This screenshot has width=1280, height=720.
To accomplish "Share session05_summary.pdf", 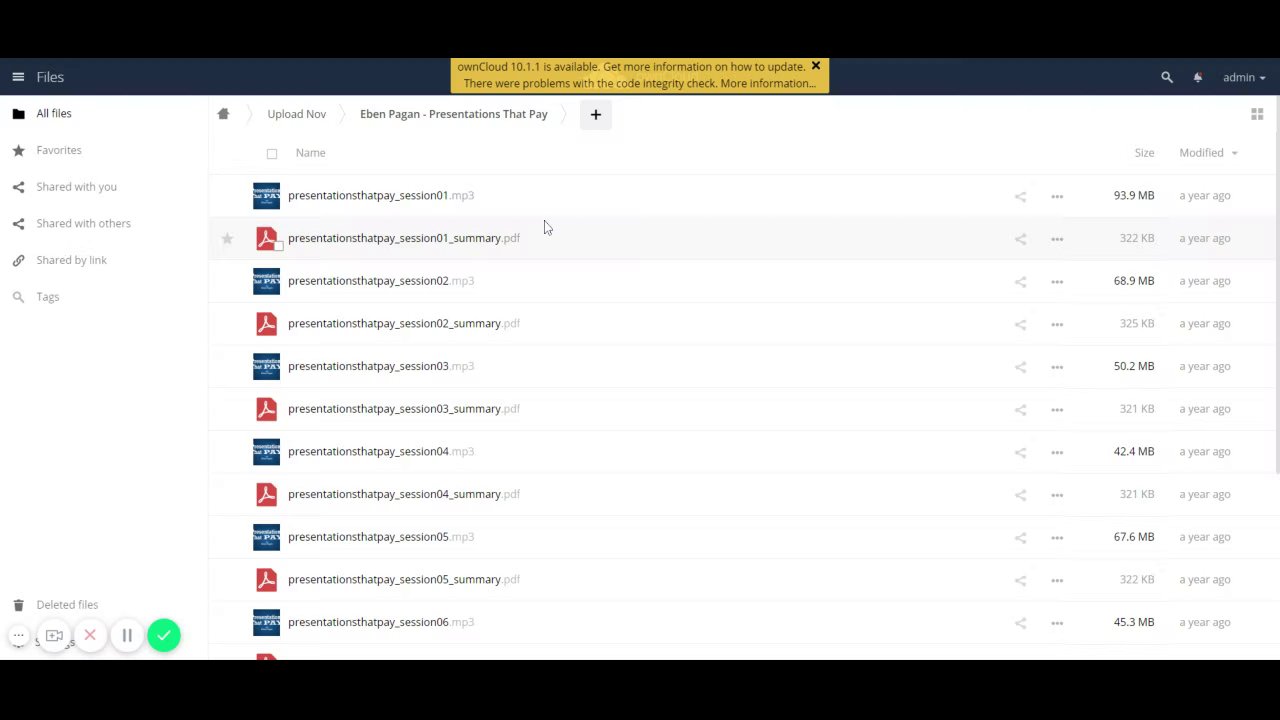I will [1020, 580].
